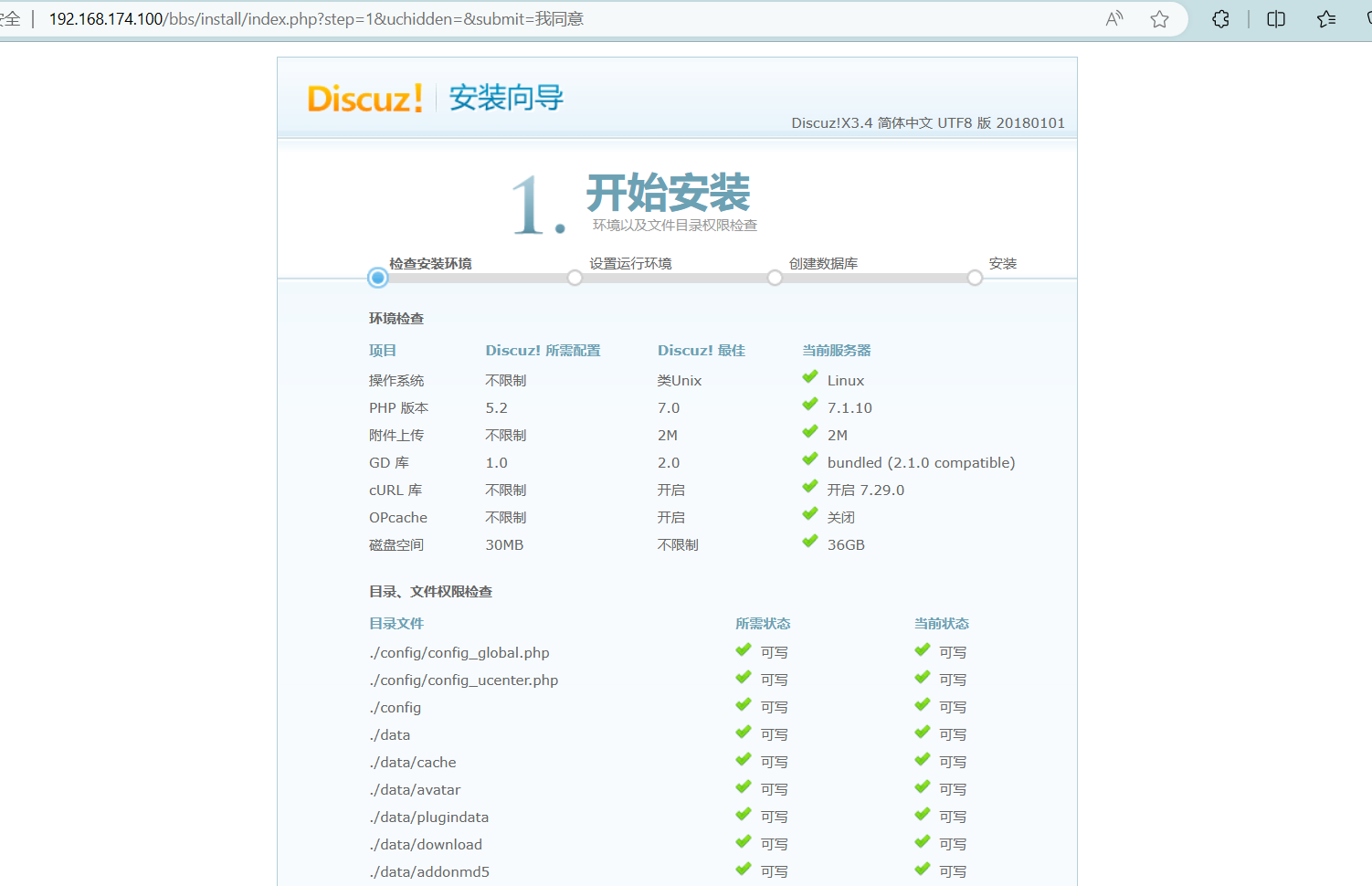Click the 目录文件 column header
1372x886 pixels.
click(x=396, y=624)
